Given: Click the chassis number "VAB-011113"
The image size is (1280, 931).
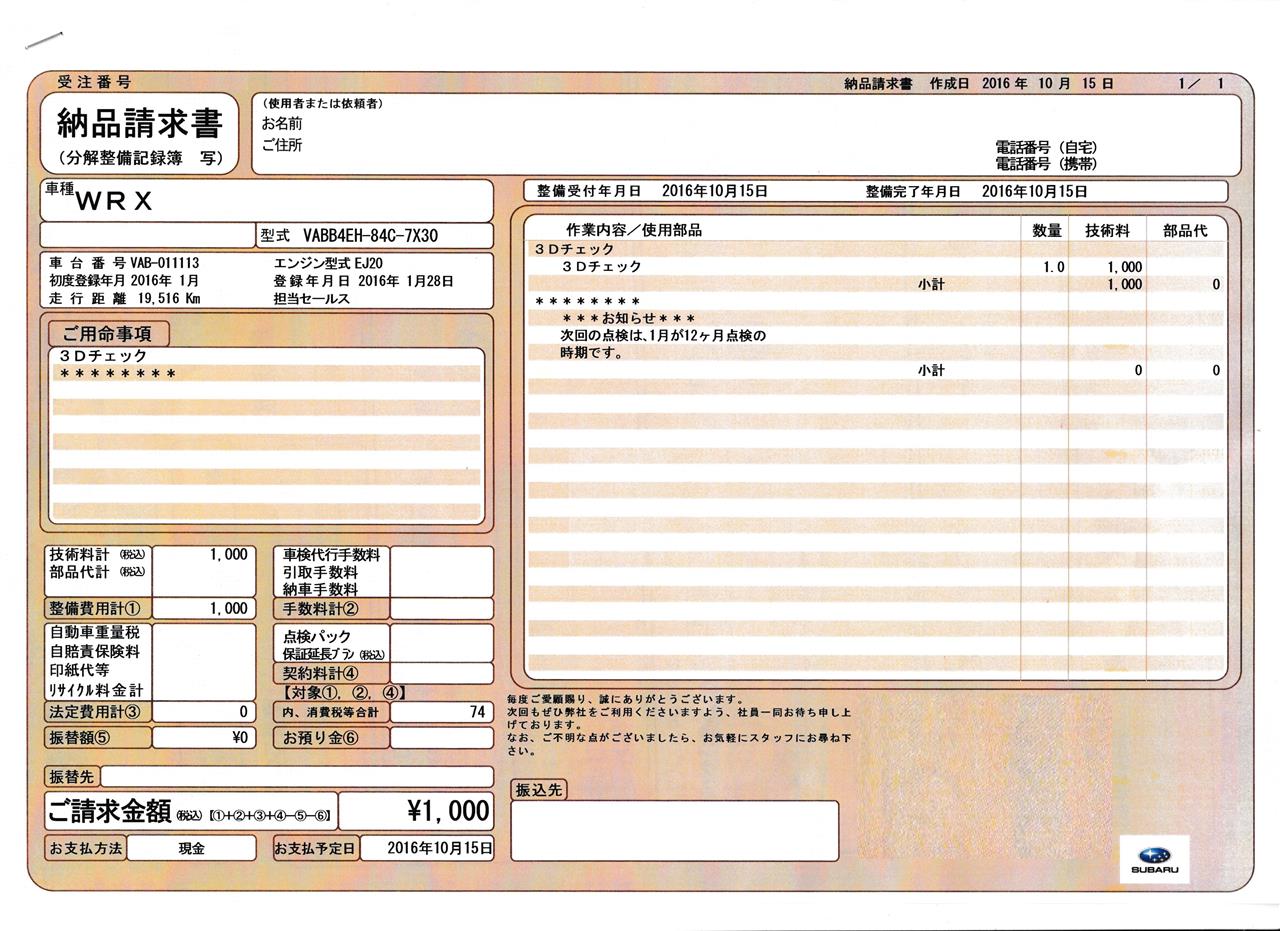Looking at the screenshot, I should (x=165, y=263).
